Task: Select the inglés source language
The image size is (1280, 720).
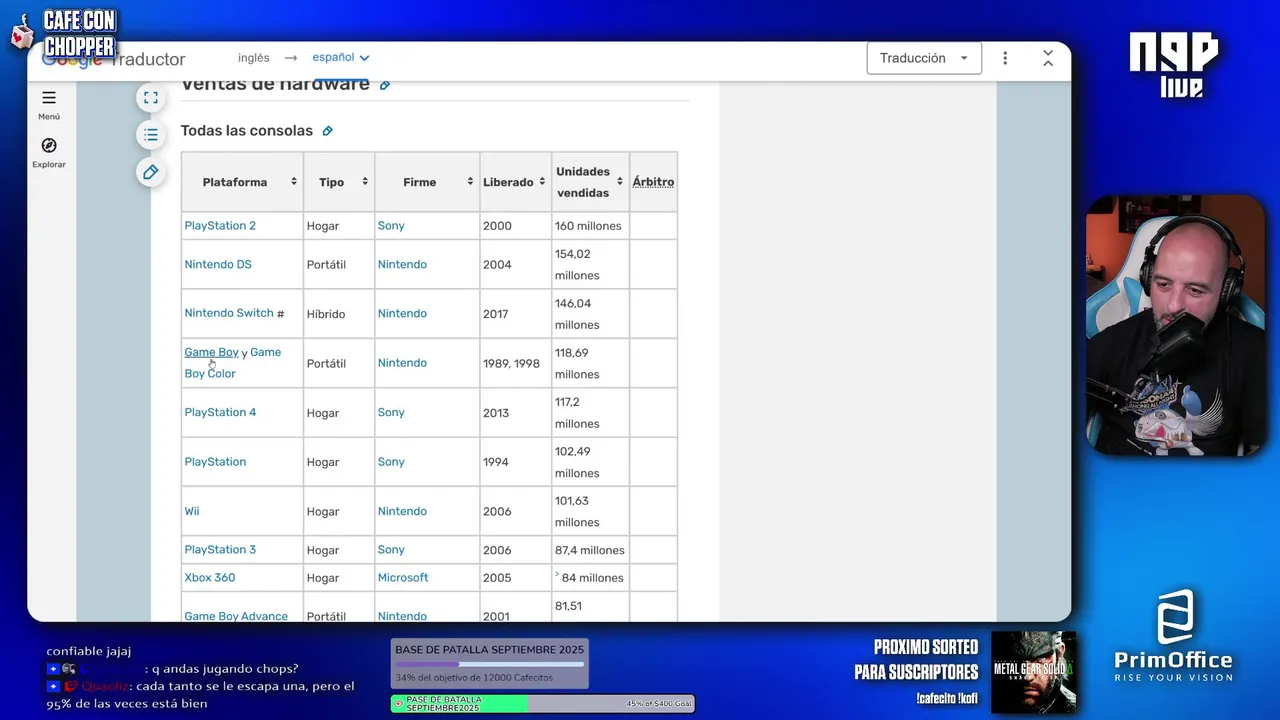Action: coord(254,58)
